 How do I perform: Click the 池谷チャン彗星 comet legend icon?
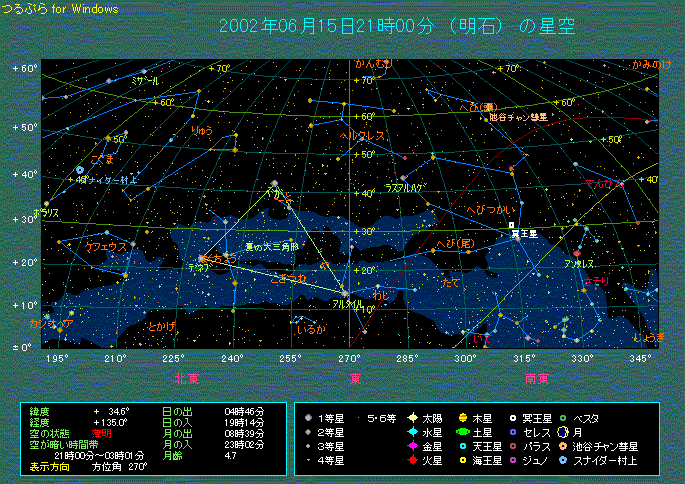(563, 446)
